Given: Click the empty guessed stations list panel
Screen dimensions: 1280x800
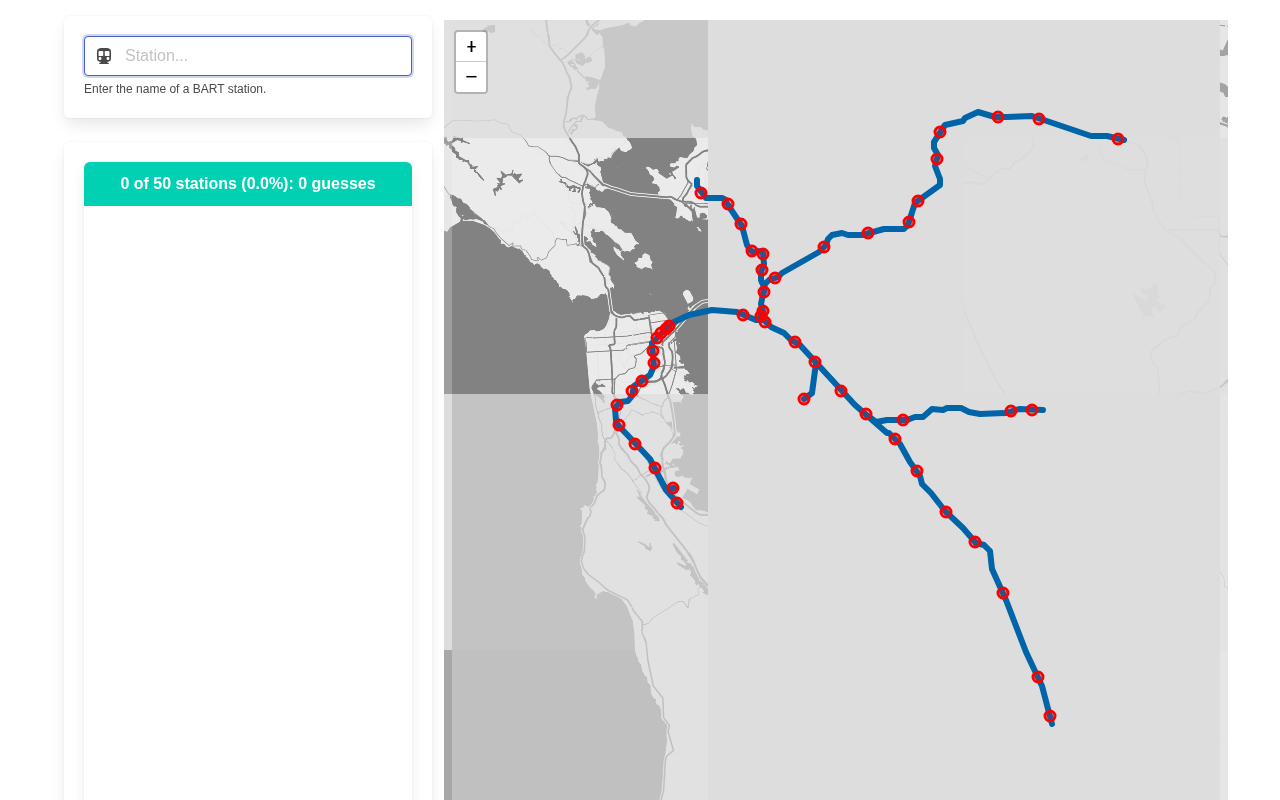Looking at the screenshot, I should coord(248,500).
